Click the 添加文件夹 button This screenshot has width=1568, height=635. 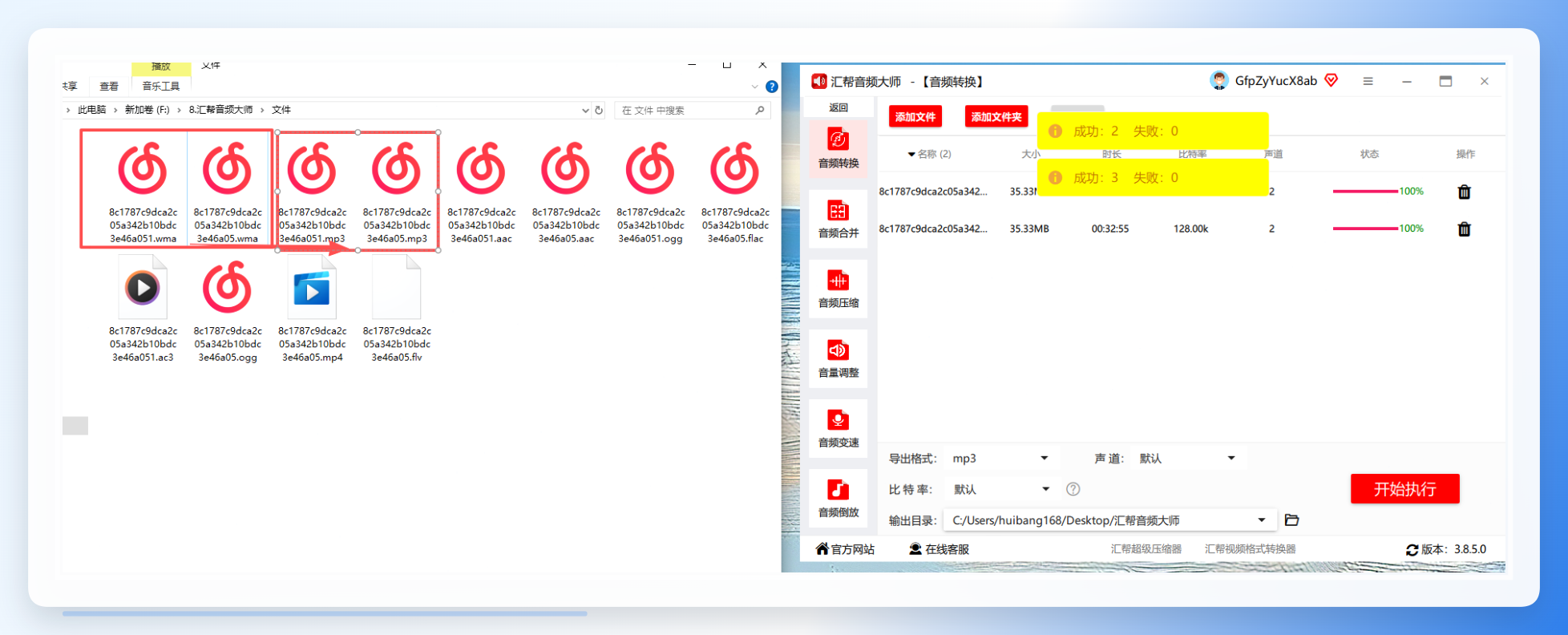(996, 117)
